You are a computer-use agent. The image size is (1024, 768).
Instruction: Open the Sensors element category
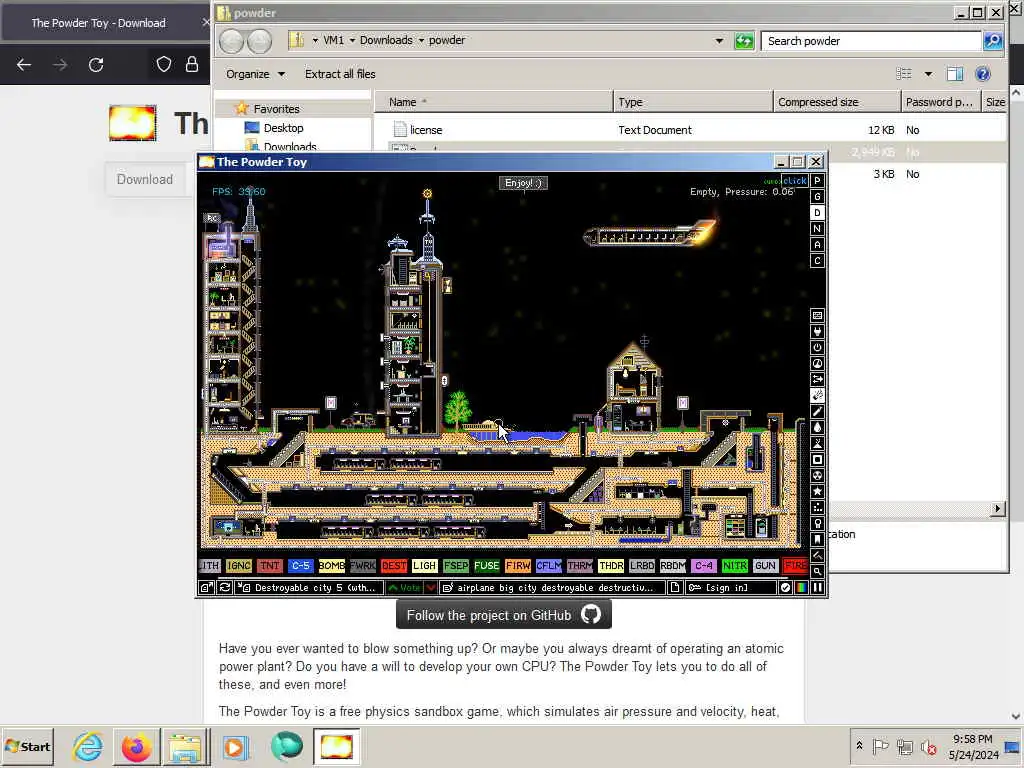click(x=817, y=364)
